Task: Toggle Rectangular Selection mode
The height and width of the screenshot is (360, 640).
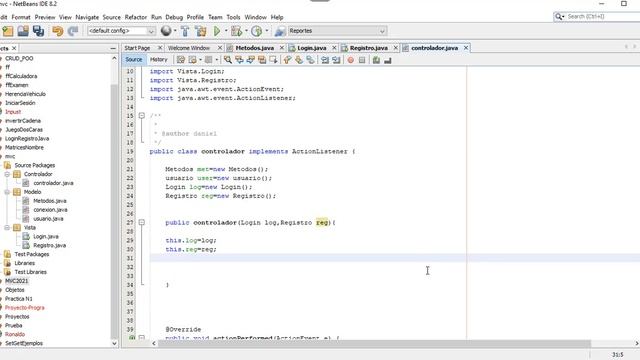Action: 273,60
